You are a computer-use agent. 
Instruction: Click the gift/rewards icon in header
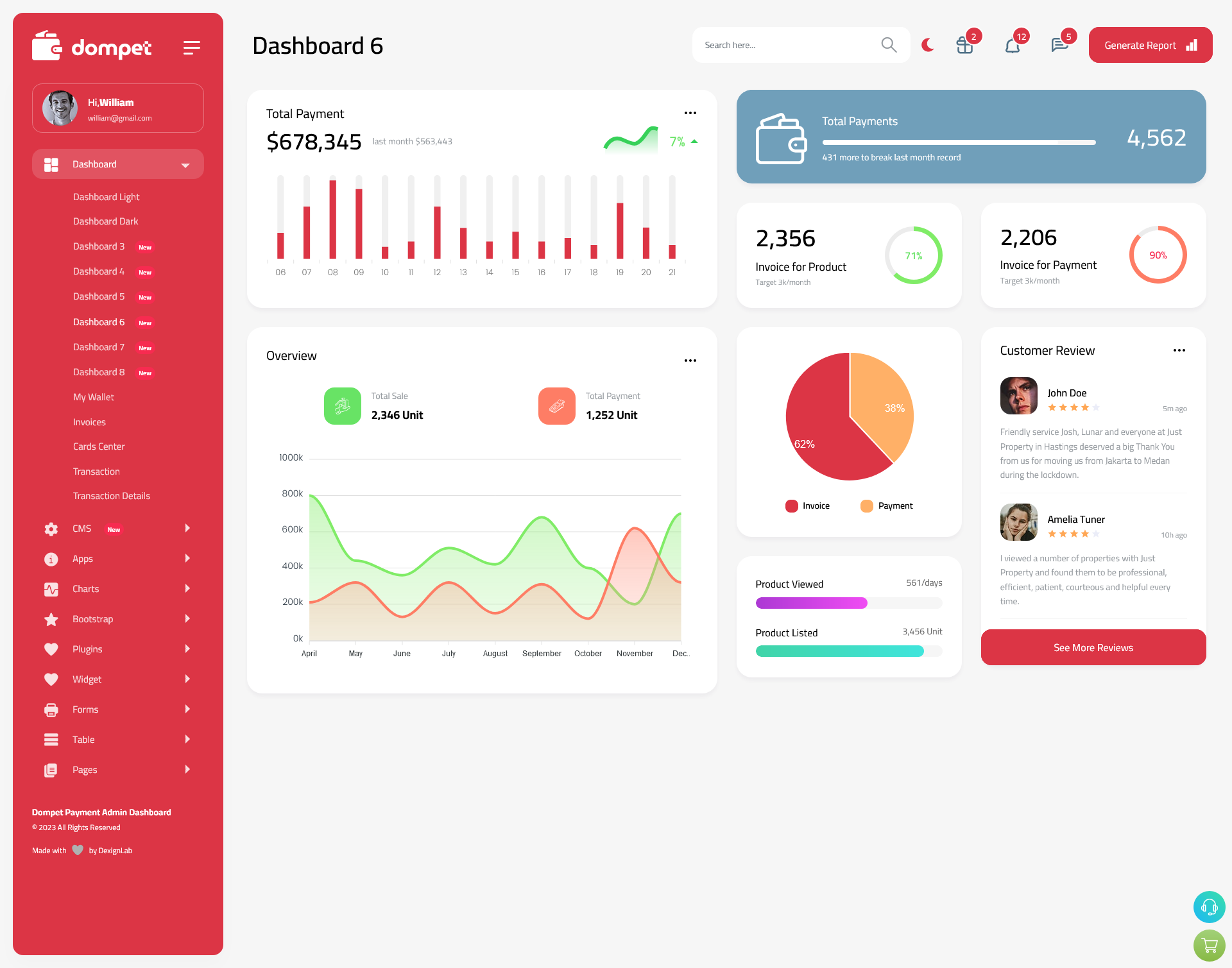coord(963,44)
